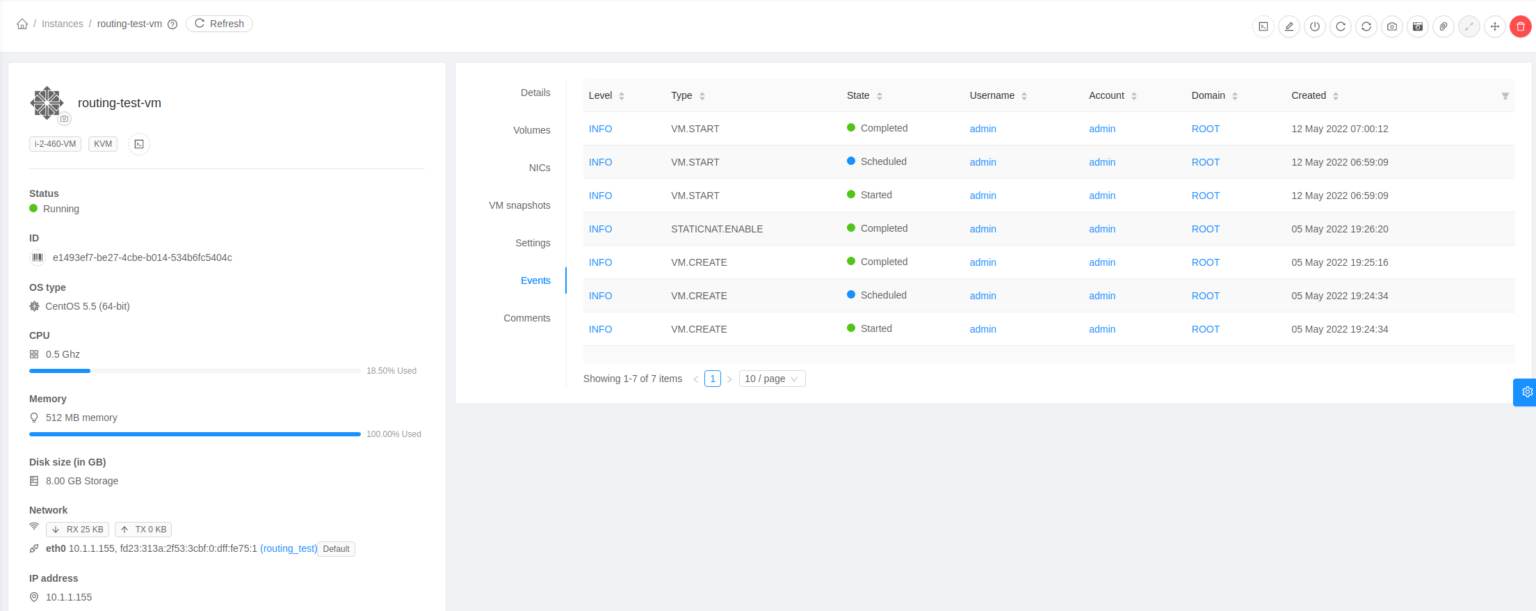Viewport: 1536px width, 611px height.
Task: Open the events filter funnel
Action: pyautogui.click(x=1505, y=95)
